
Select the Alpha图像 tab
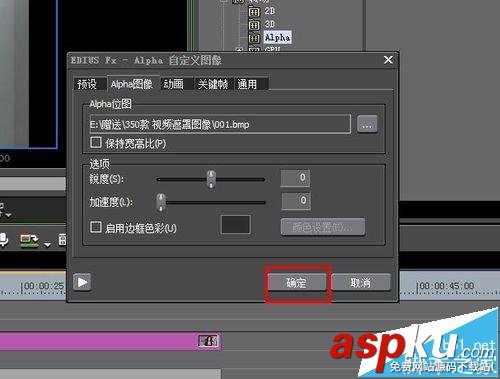pyautogui.click(x=132, y=84)
